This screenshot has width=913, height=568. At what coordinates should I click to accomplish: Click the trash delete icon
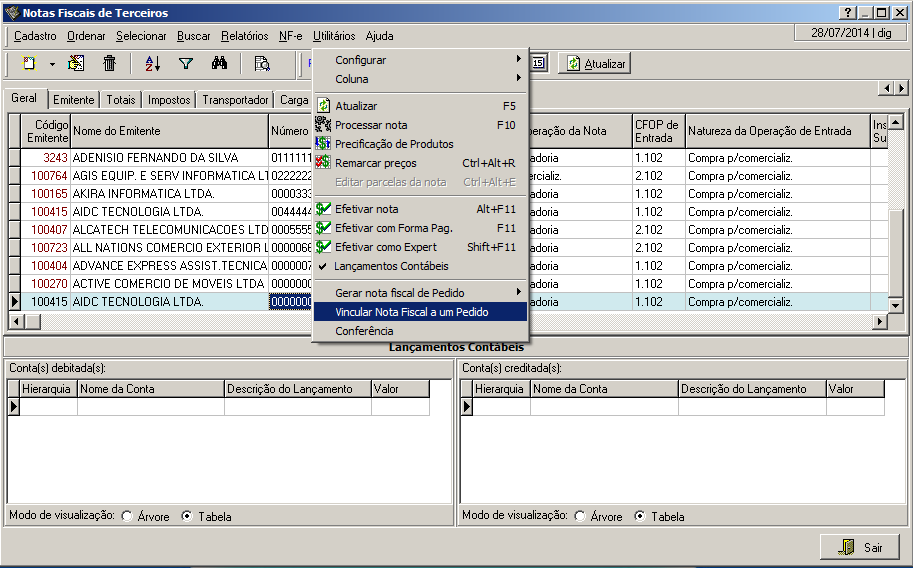pyautogui.click(x=110, y=64)
